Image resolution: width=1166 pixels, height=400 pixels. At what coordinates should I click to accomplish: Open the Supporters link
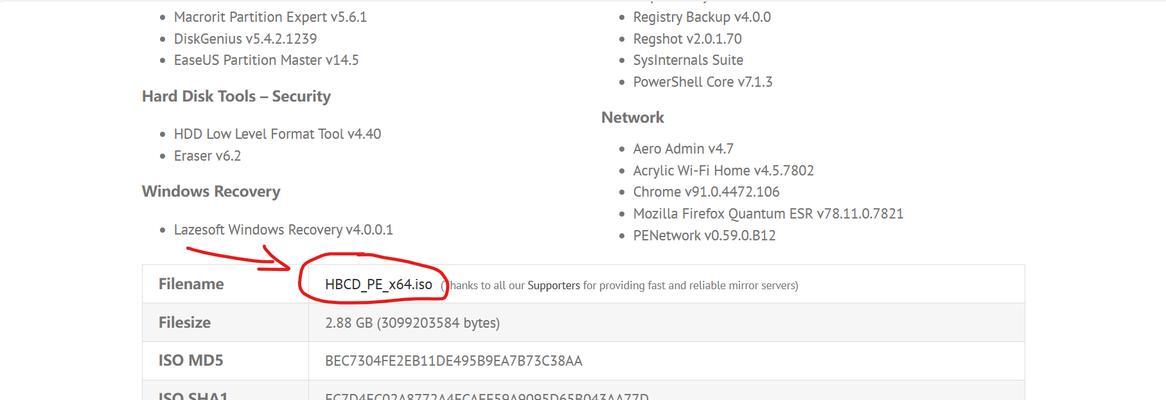553,286
